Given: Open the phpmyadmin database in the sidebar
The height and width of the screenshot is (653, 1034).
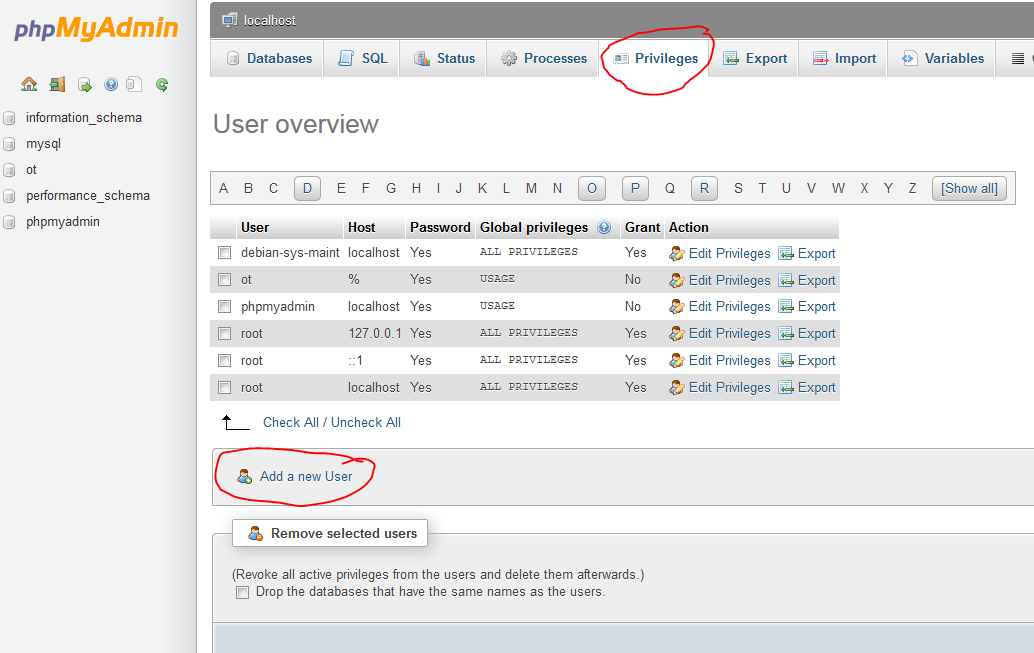Looking at the screenshot, I should (x=63, y=222).
